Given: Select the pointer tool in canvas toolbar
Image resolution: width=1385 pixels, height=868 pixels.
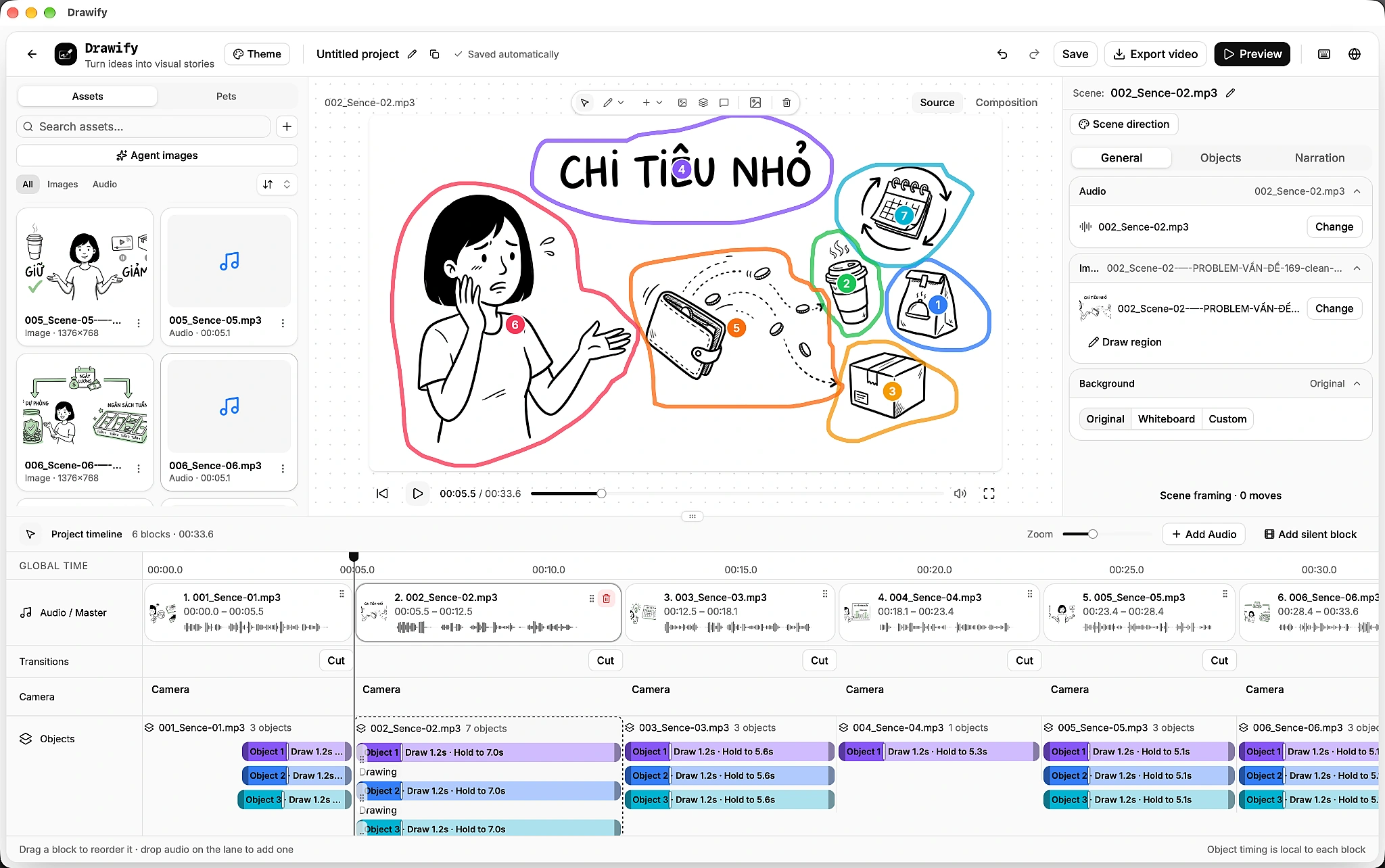Looking at the screenshot, I should click(584, 103).
